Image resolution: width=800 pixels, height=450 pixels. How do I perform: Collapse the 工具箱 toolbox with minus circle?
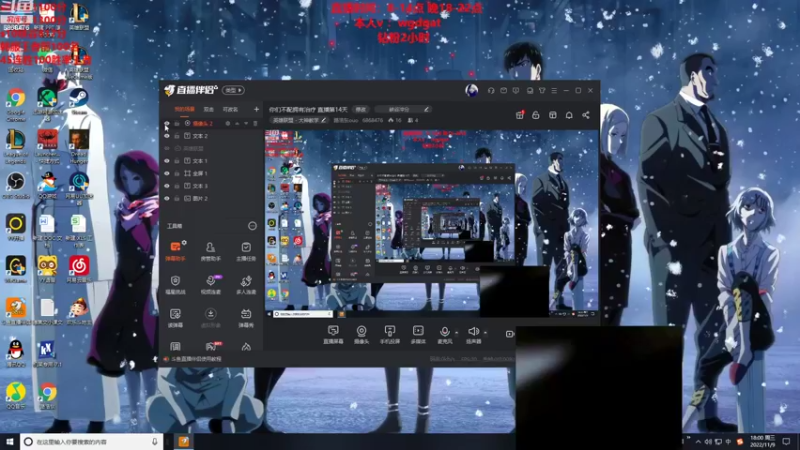click(x=252, y=226)
